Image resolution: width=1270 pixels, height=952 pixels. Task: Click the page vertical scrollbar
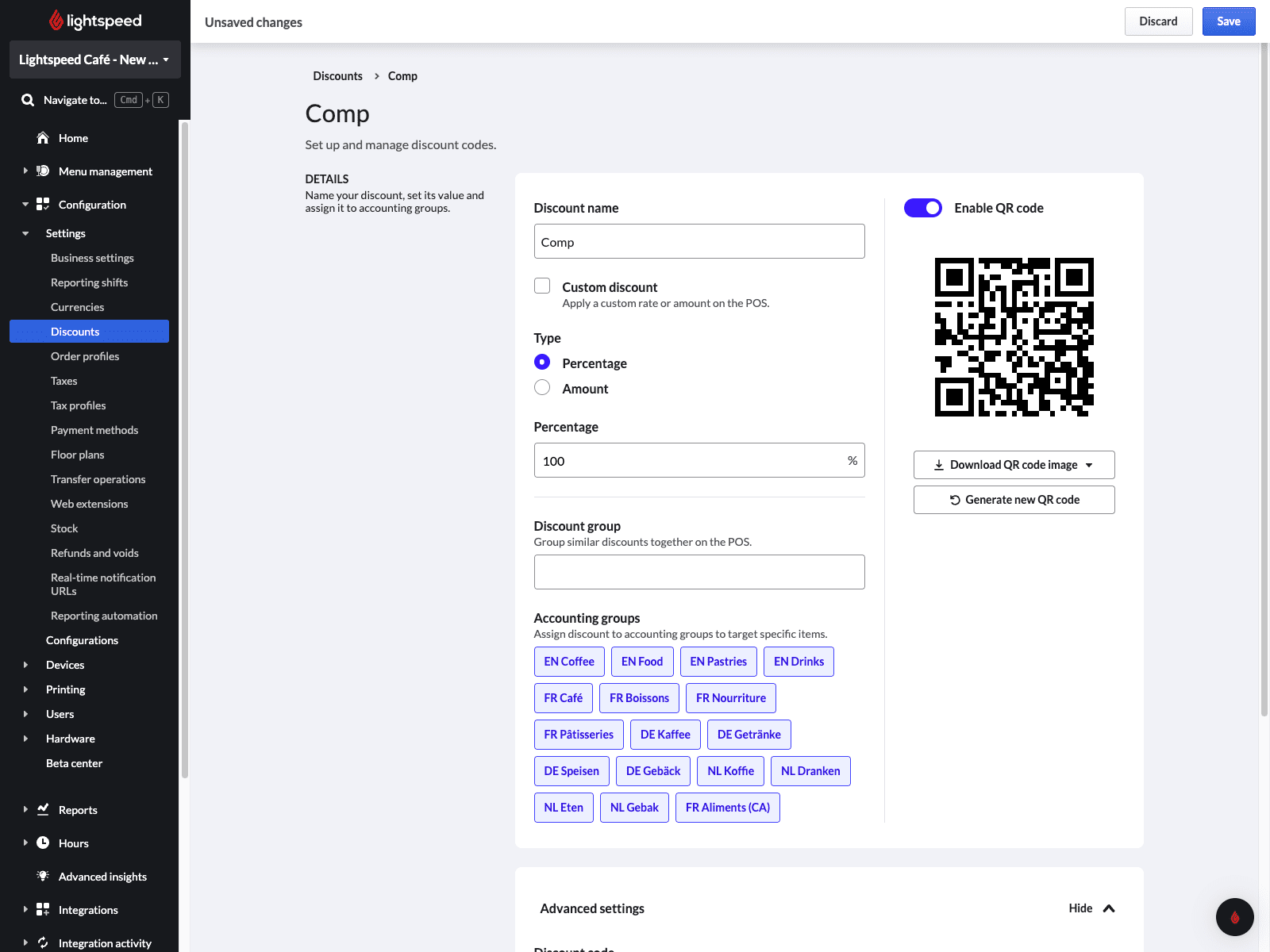point(1264,381)
